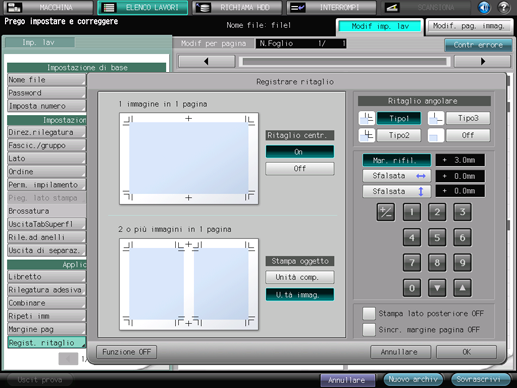The image size is (517, 388).
Task: Click the Tipo2 crop mark icon
Action: 367,135
